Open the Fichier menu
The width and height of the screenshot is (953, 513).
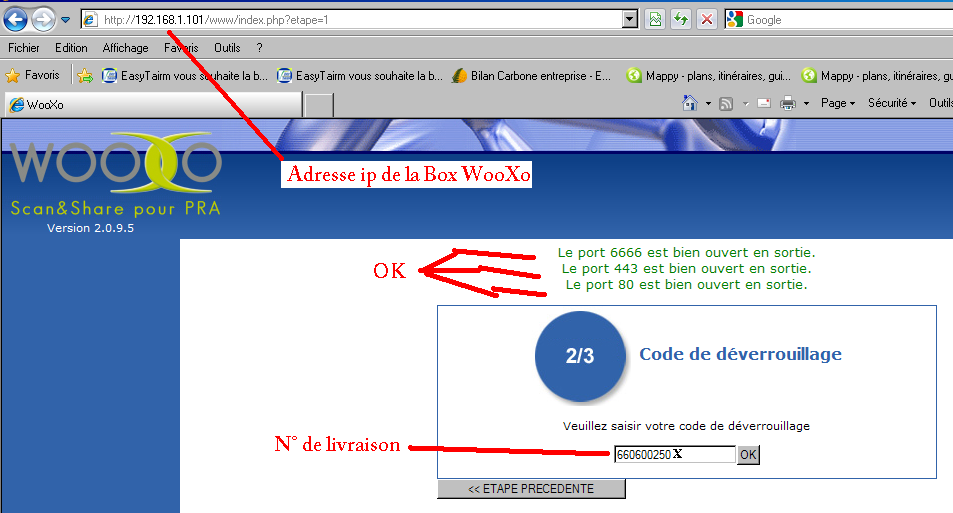[x=24, y=47]
